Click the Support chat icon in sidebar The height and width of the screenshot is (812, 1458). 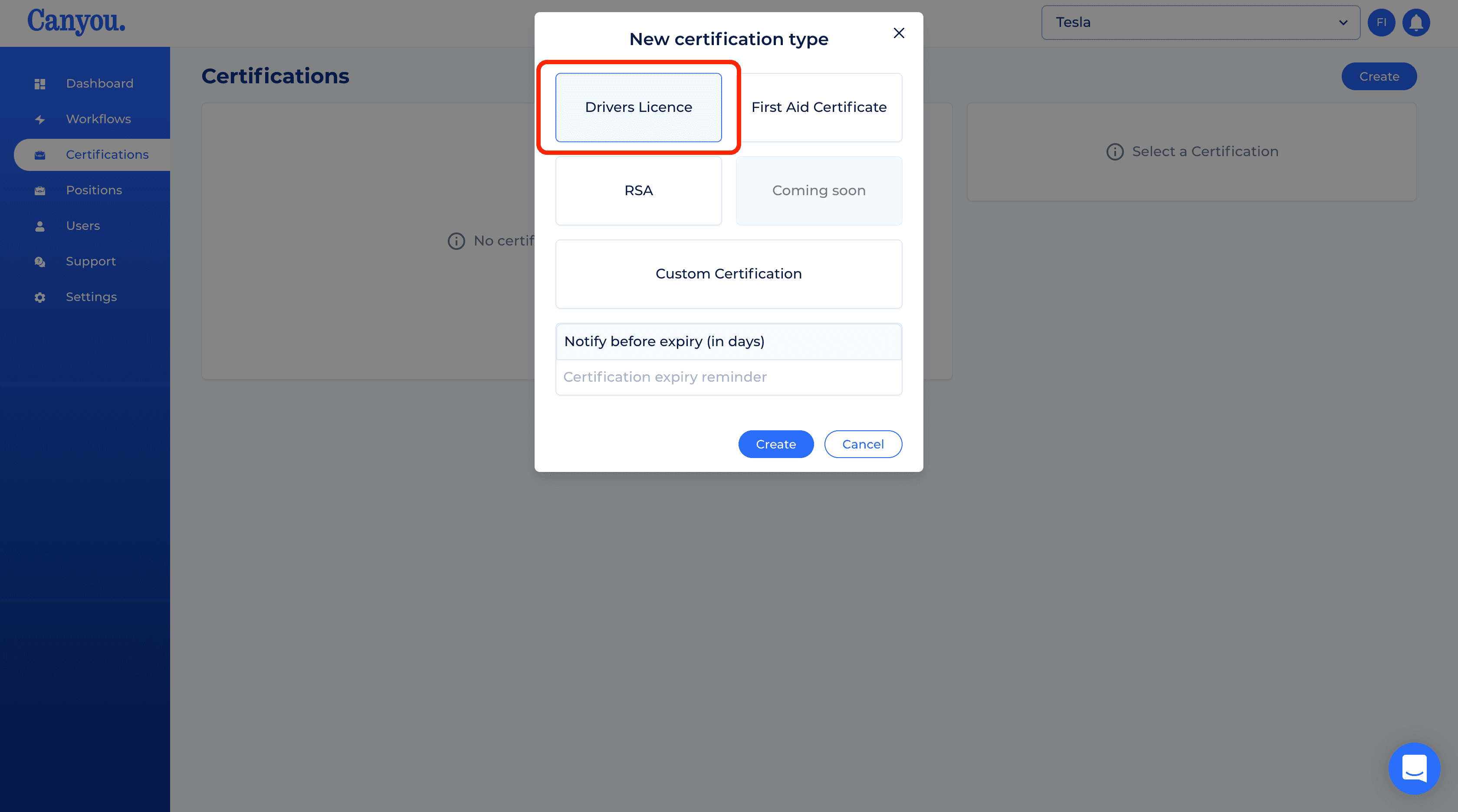point(39,262)
